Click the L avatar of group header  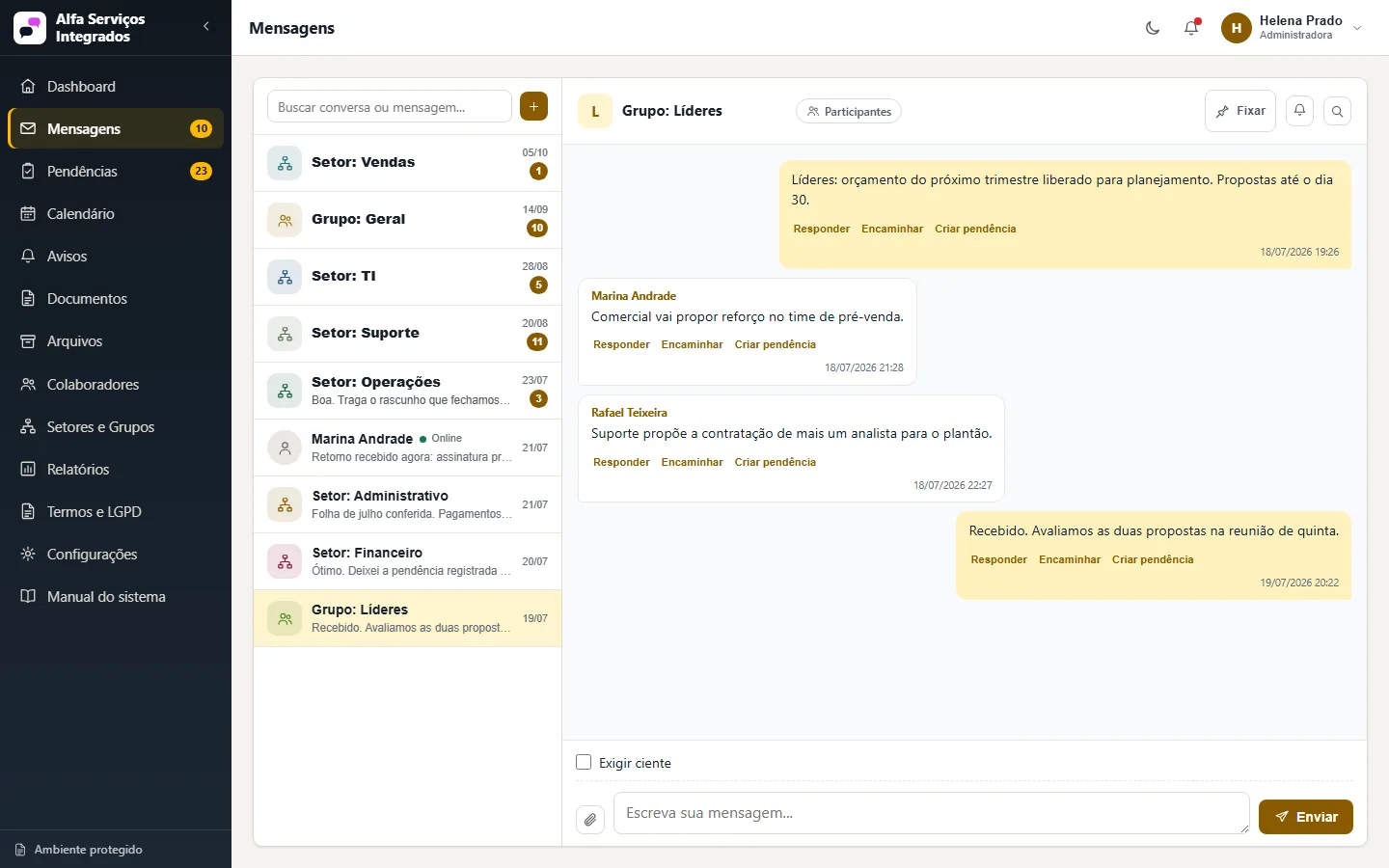595,111
